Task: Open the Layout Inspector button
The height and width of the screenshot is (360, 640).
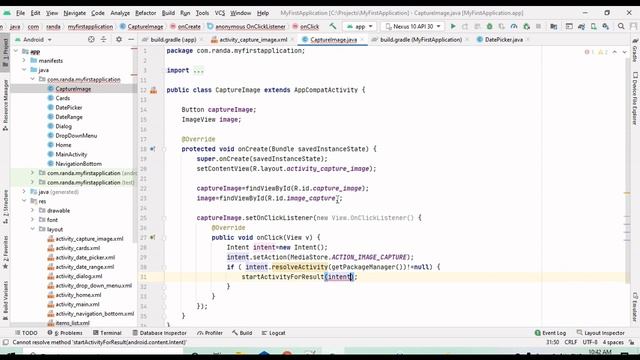Action: click(x=600, y=333)
